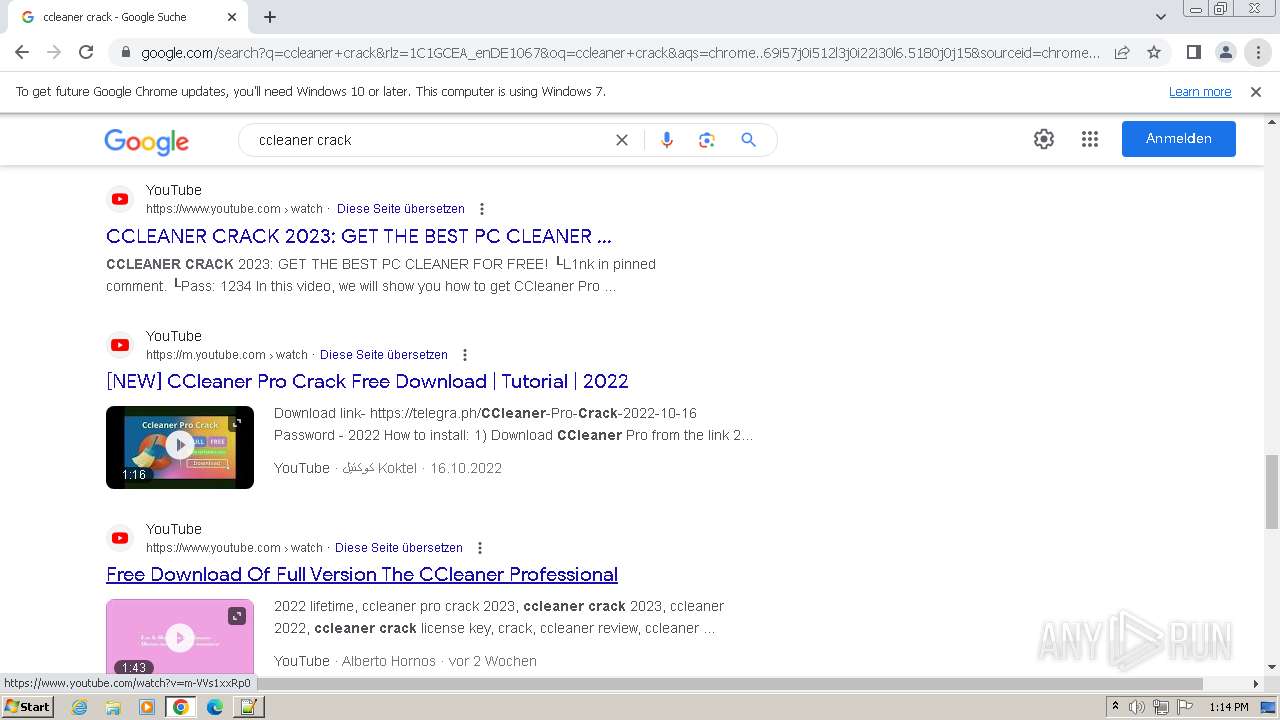Go back to the previous page

pos(22,53)
